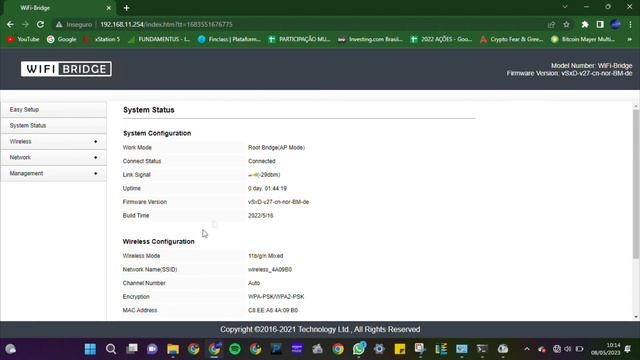Select the SSID value wireless_4A09B0
The width and height of the screenshot is (640, 360).
coord(270,269)
